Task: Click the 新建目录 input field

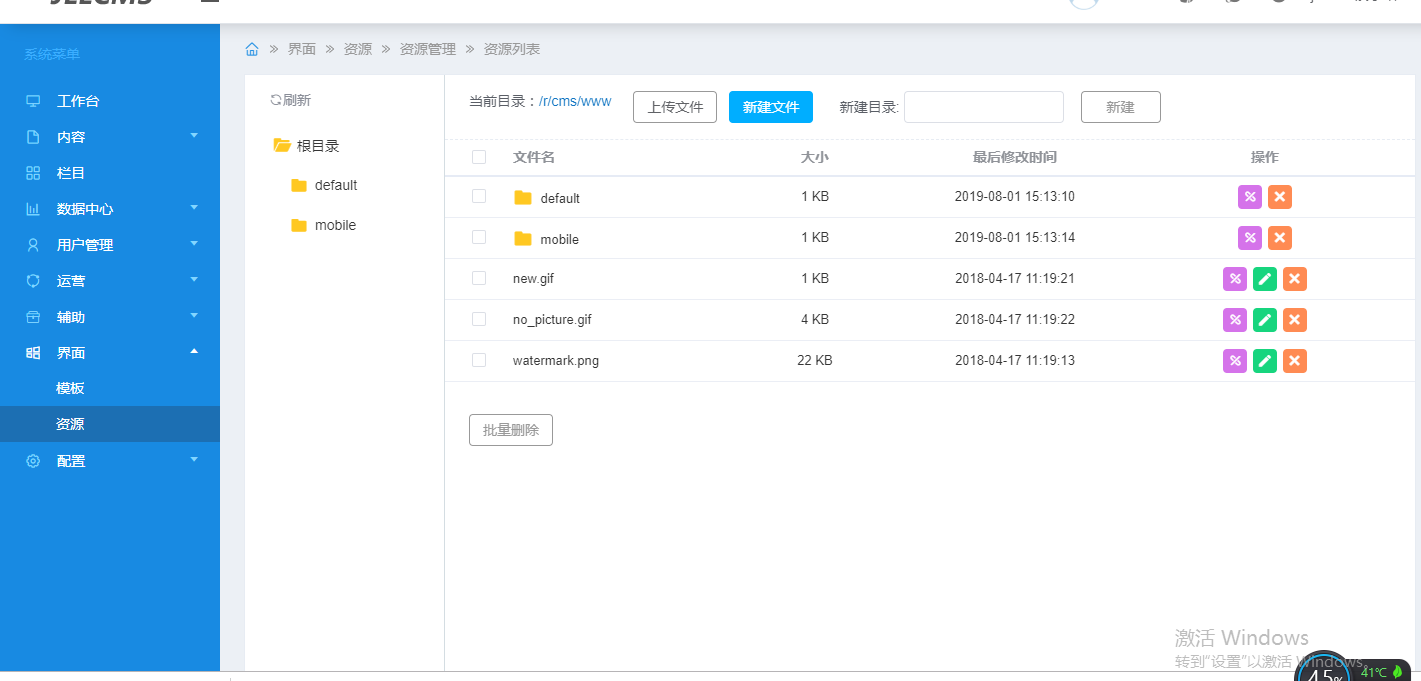Action: click(x=983, y=107)
